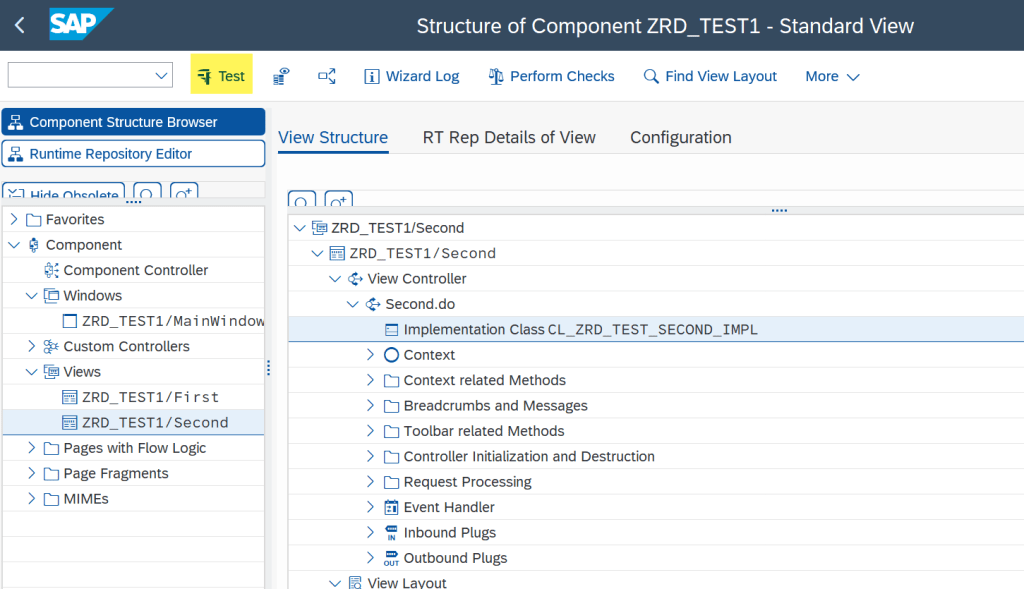Switch to RT Rep Details of View tab
Viewport: 1024px width, 589px height.
click(x=509, y=137)
